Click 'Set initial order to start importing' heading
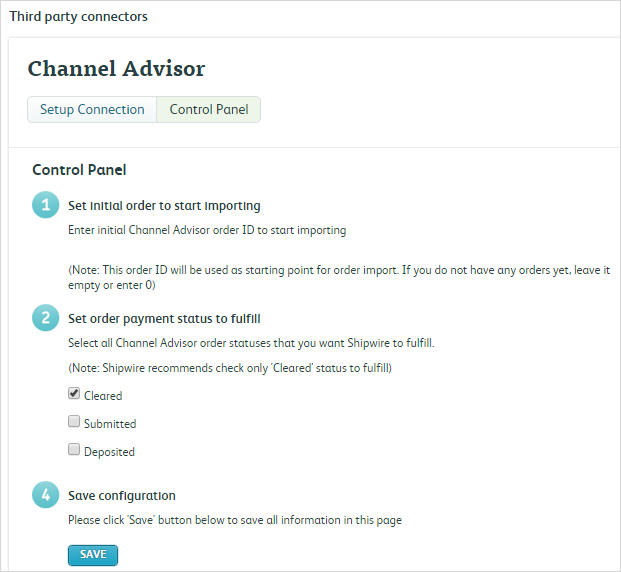 tap(164, 206)
